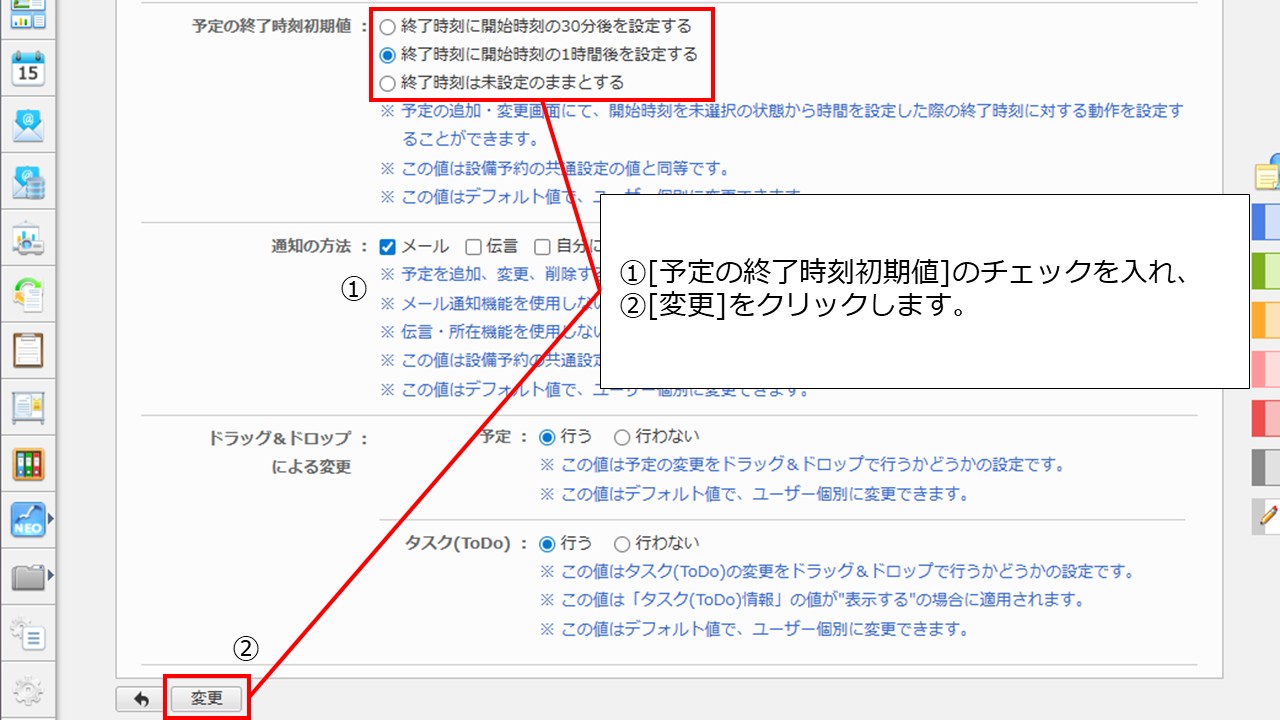Open the mail envelope icon in sidebar
Image resolution: width=1280 pixels, height=720 pixels.
click(x=28, y=126)
